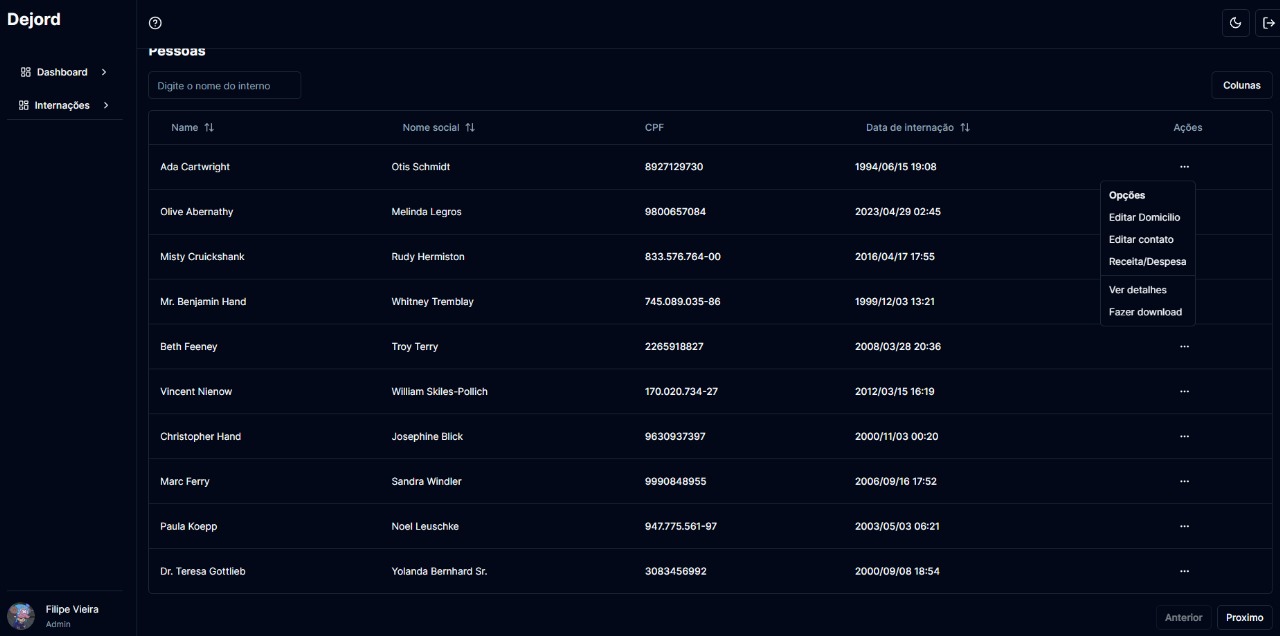
Task: Sort by Data de internação arrows
Action: coord(965,128)
